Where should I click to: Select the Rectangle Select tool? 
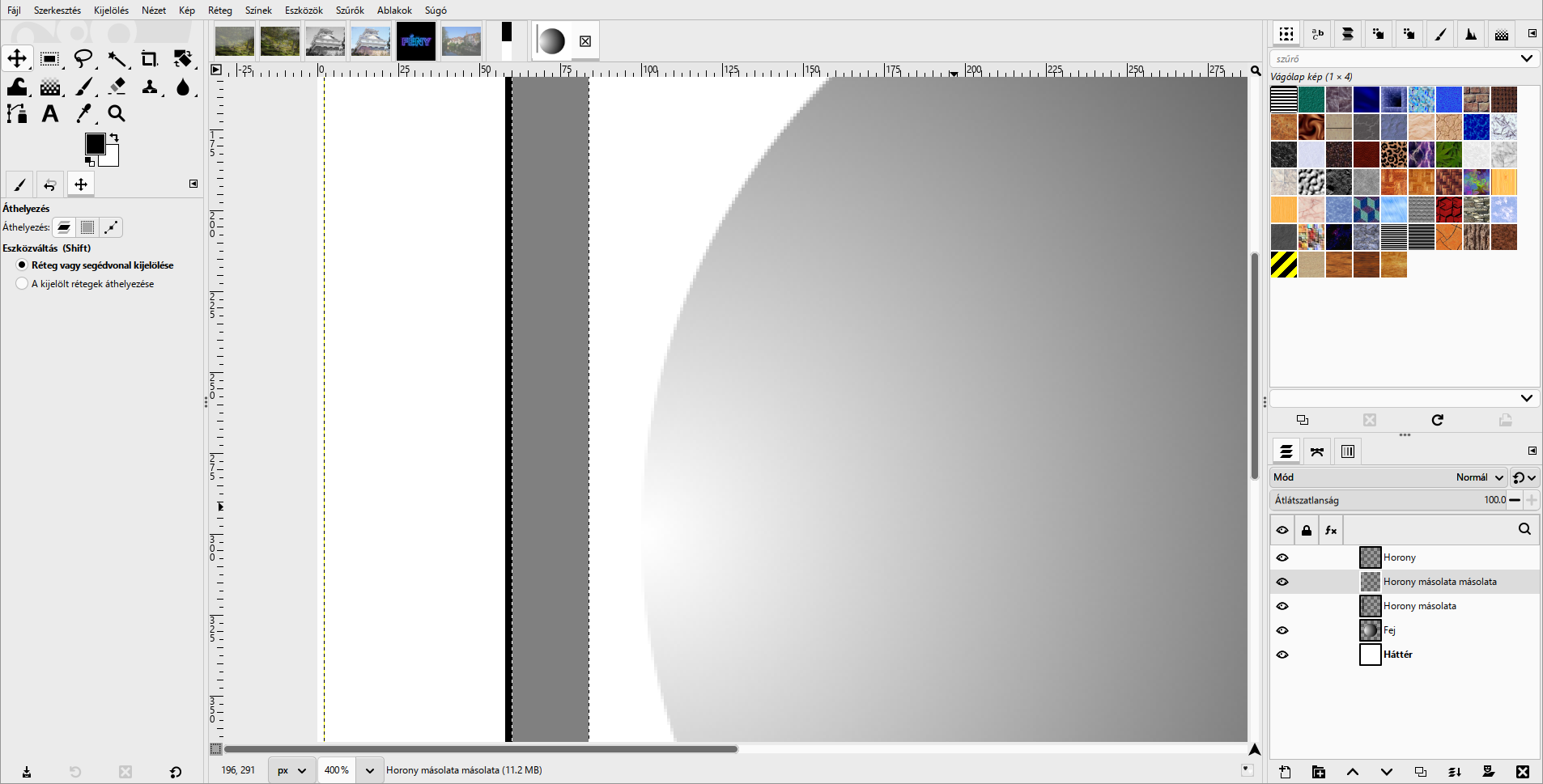click(49, 59)
